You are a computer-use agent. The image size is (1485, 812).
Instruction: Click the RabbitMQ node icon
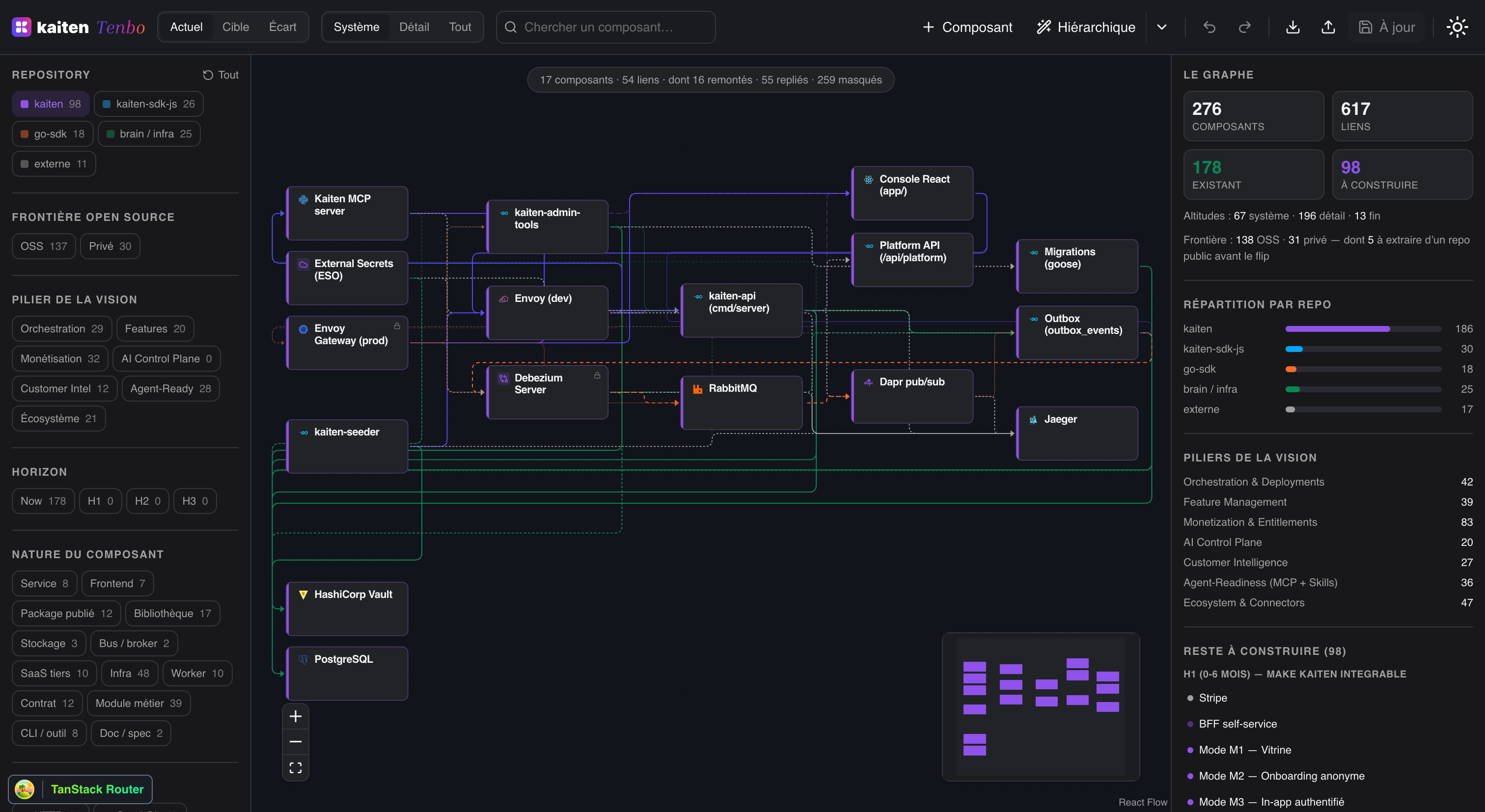coord(697,388)
